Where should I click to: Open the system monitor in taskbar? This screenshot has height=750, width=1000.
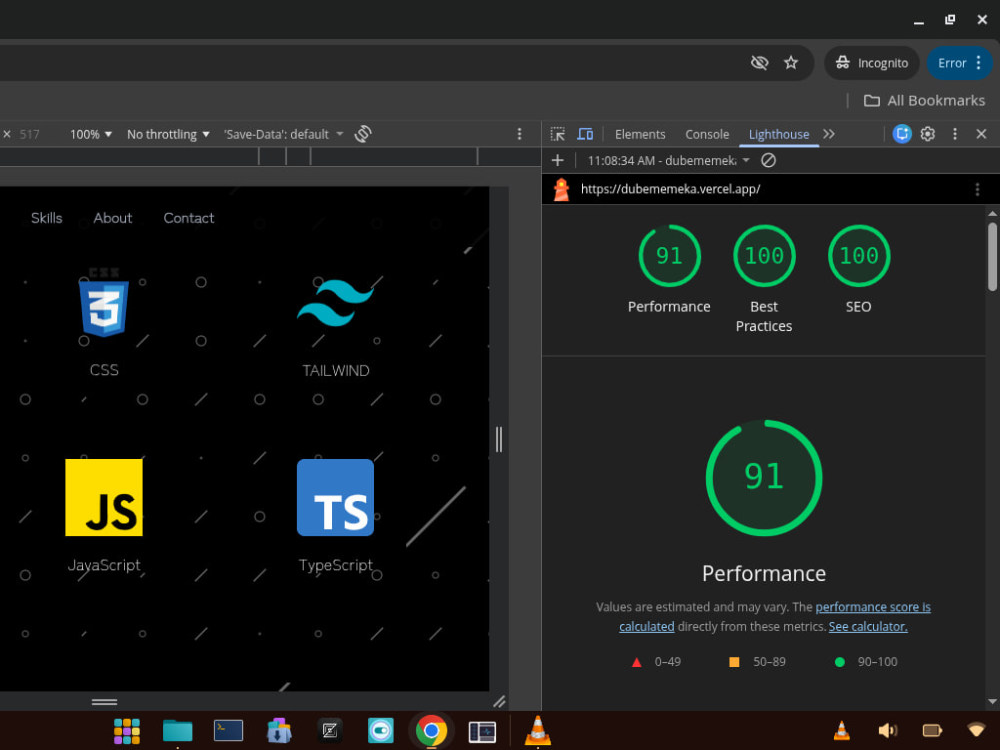pos(482,732)
